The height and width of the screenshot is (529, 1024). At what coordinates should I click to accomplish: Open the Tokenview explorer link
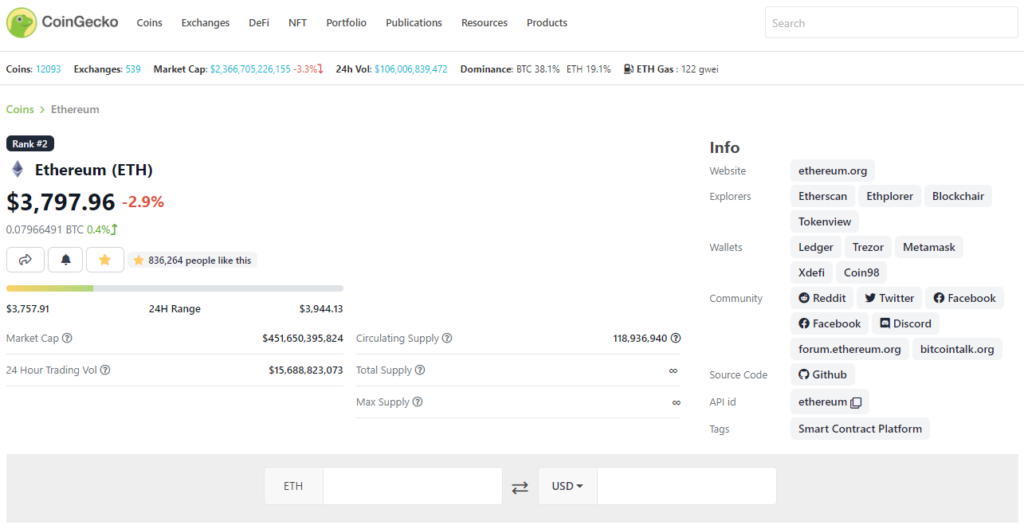click(x=825, y=222)
